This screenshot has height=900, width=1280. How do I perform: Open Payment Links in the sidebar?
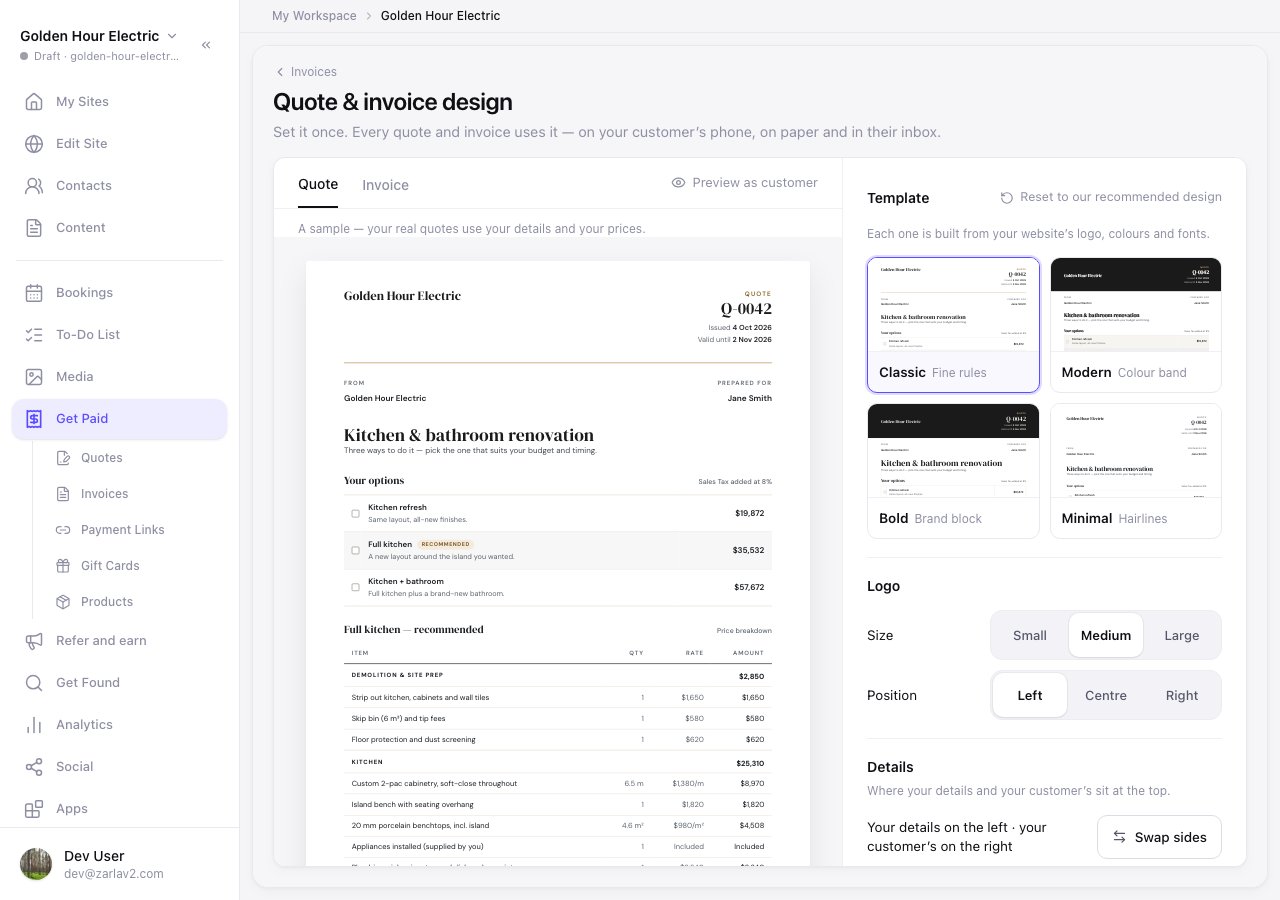(x=123, y=530)
